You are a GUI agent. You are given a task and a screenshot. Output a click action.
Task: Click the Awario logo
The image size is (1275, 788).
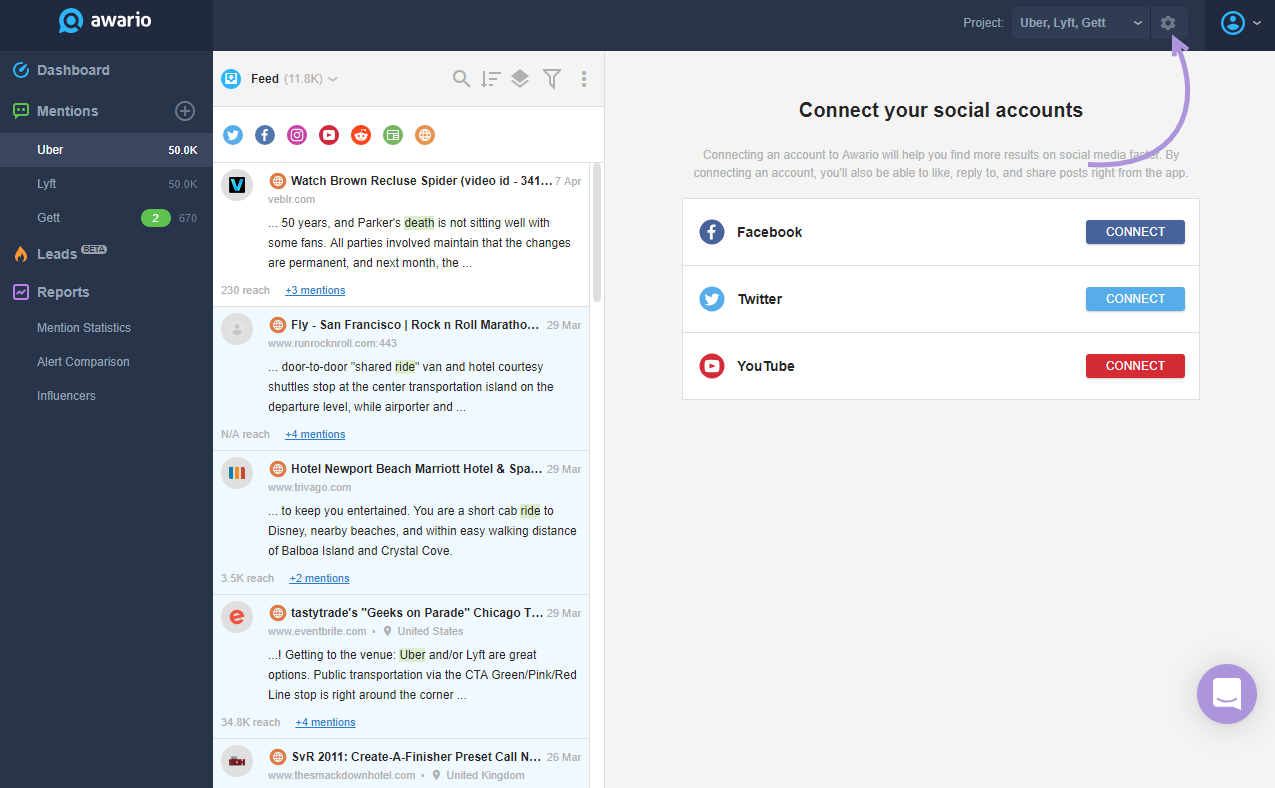tap(105, 21)
